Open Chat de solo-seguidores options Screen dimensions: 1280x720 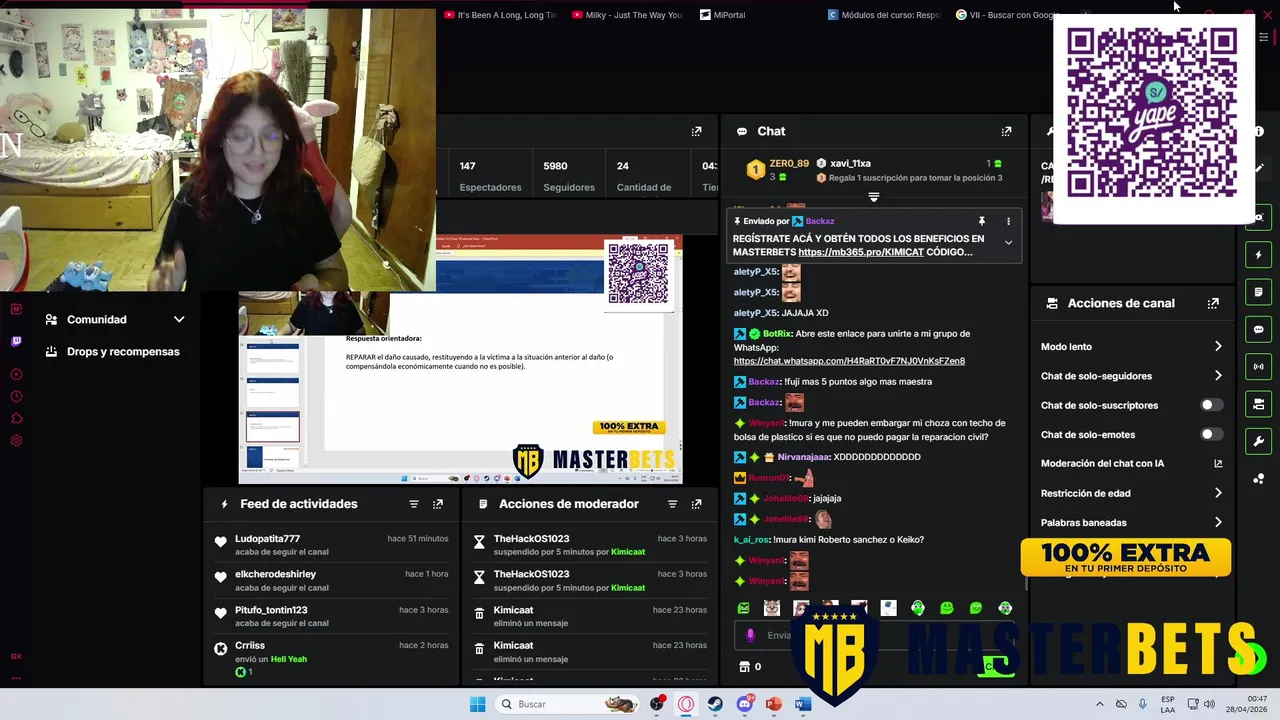1131,376
